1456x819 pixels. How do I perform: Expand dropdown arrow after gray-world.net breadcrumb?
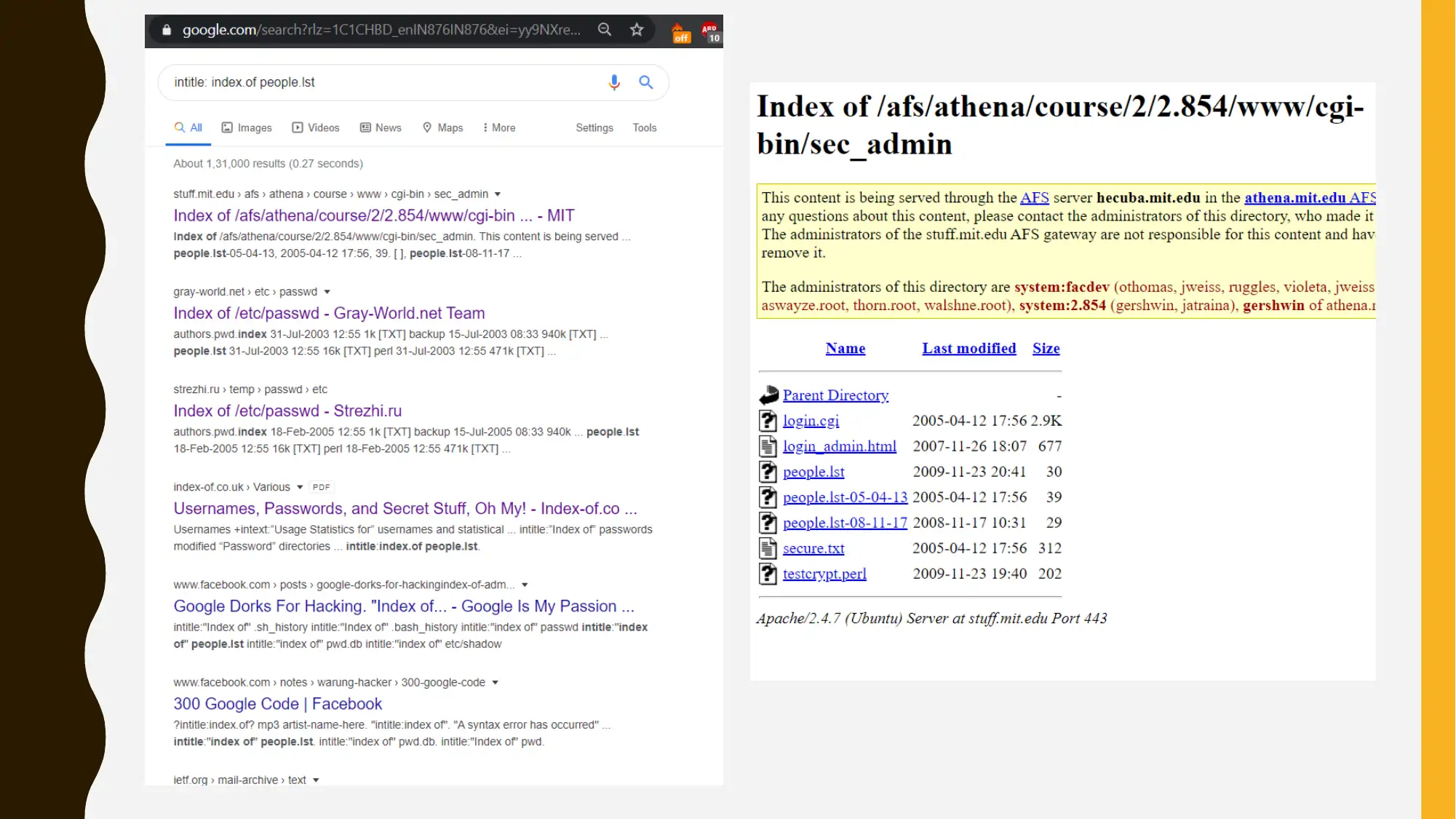(327, 292)
